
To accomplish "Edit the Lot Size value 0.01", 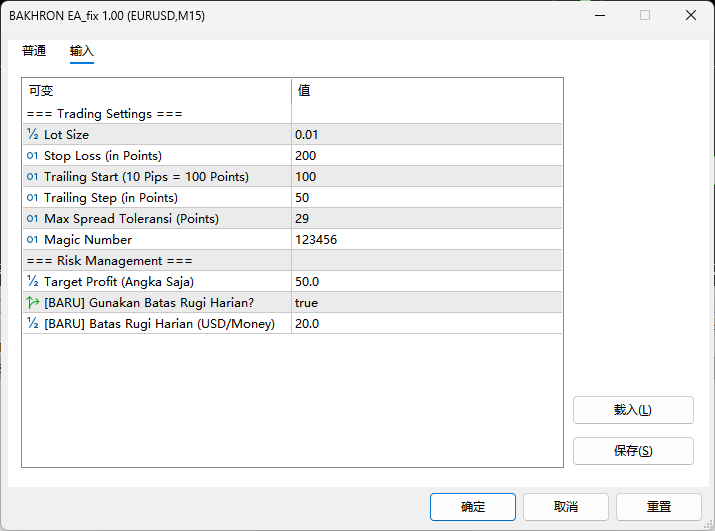I will point(308,135).
